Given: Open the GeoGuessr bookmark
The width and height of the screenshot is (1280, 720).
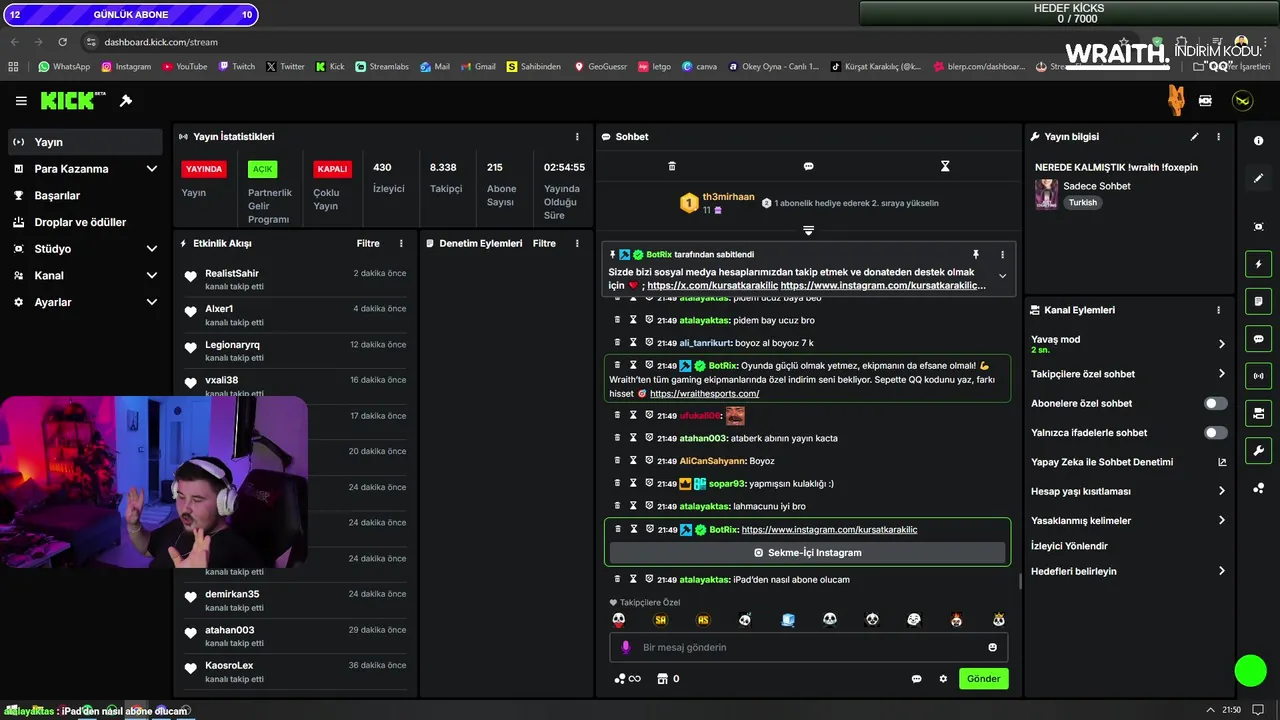Looking at the screenshot, I should (x=599, y=67).
